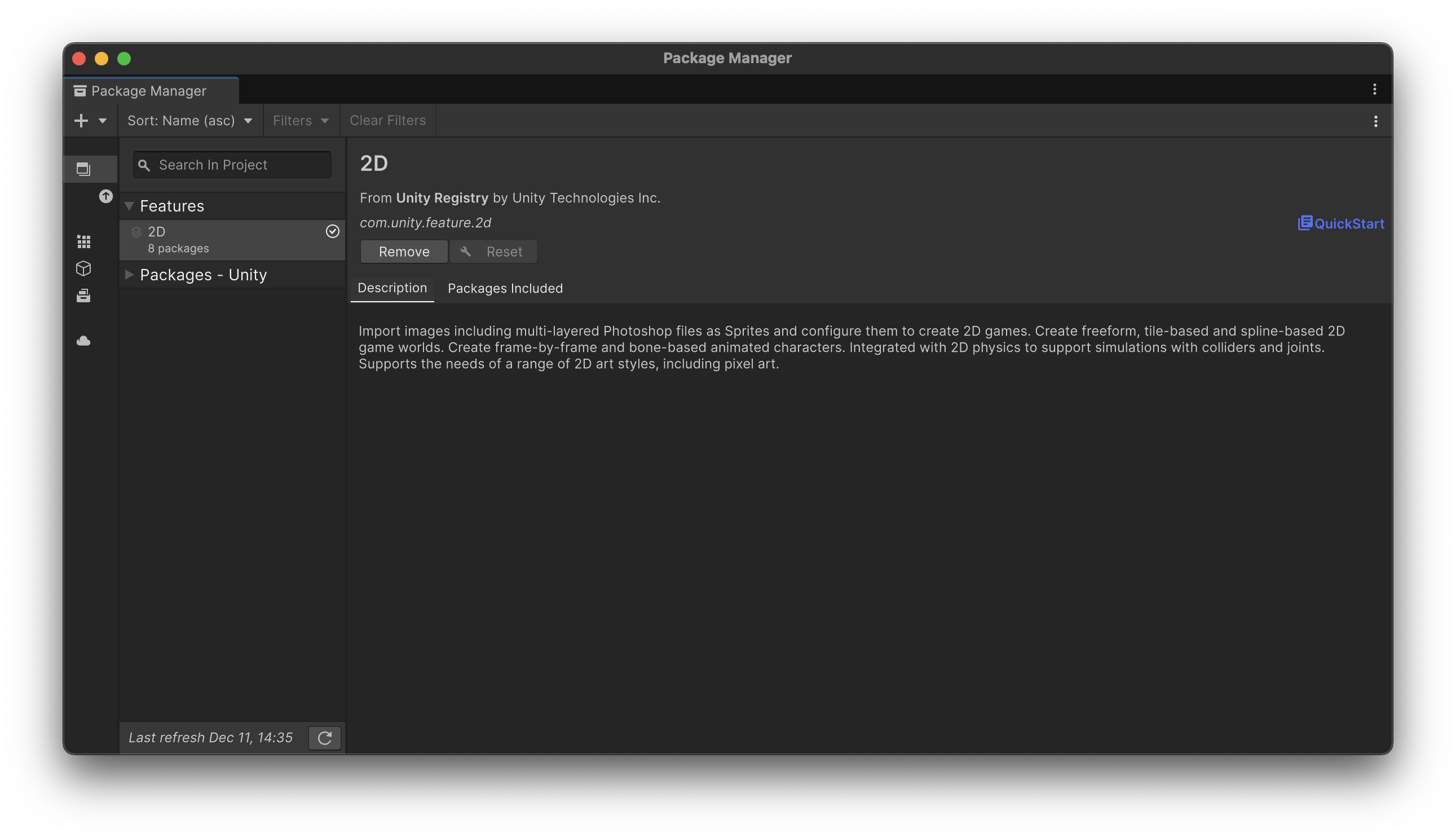1456x838 pixels.
Task: Open the Sort: Name (asc) dropdown
Action: click(x=190, y=121)
